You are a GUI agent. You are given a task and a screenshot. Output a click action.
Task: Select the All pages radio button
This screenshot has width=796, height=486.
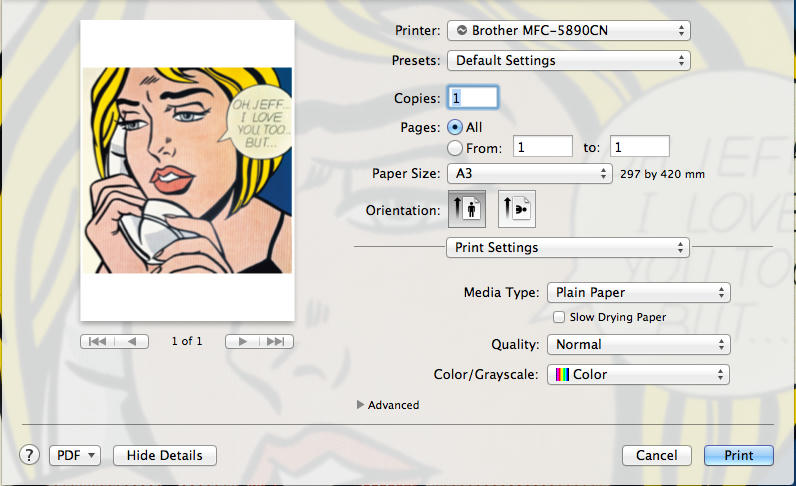click(455, 127)
